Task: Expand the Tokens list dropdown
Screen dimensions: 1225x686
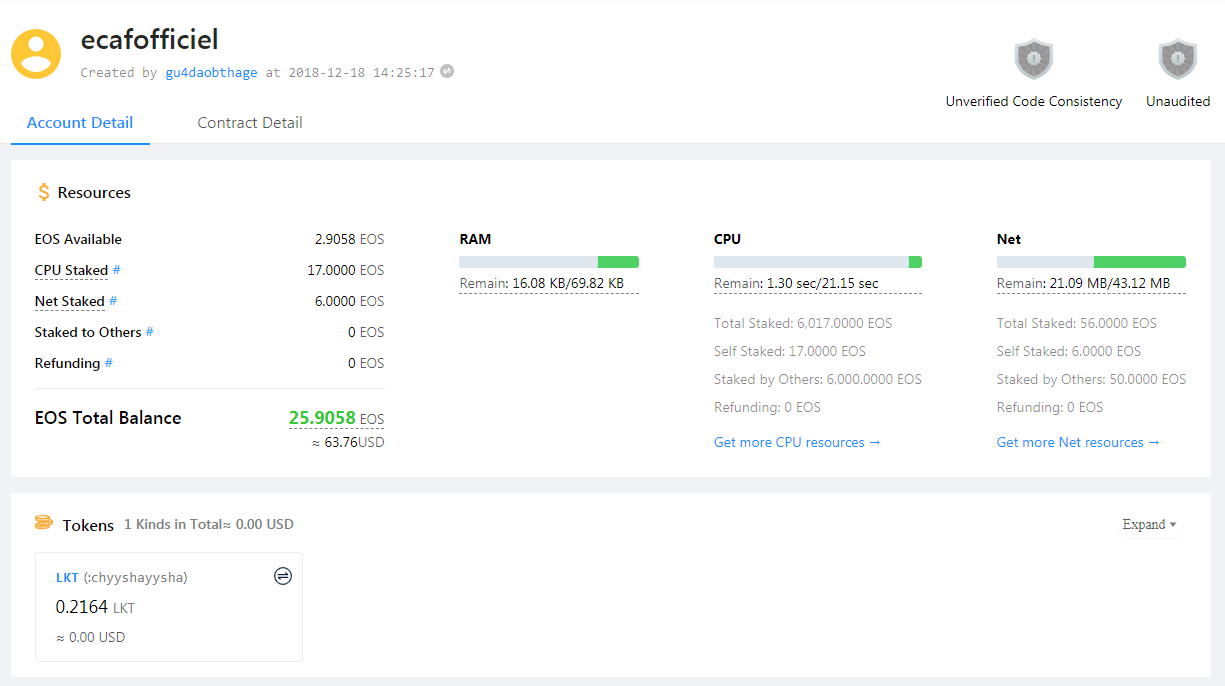Action: (1149, 524)
